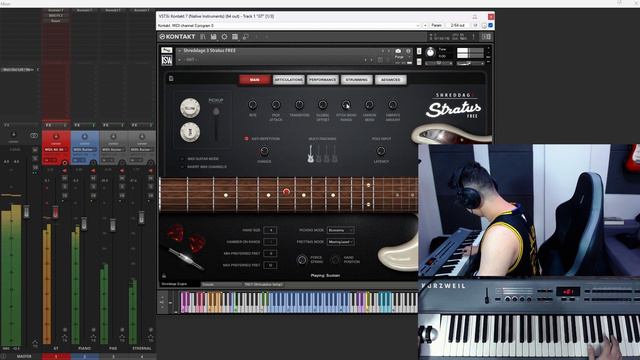
Task: Select the Console bottom tab
Action: pyautogui.click(x=221, y=284)
